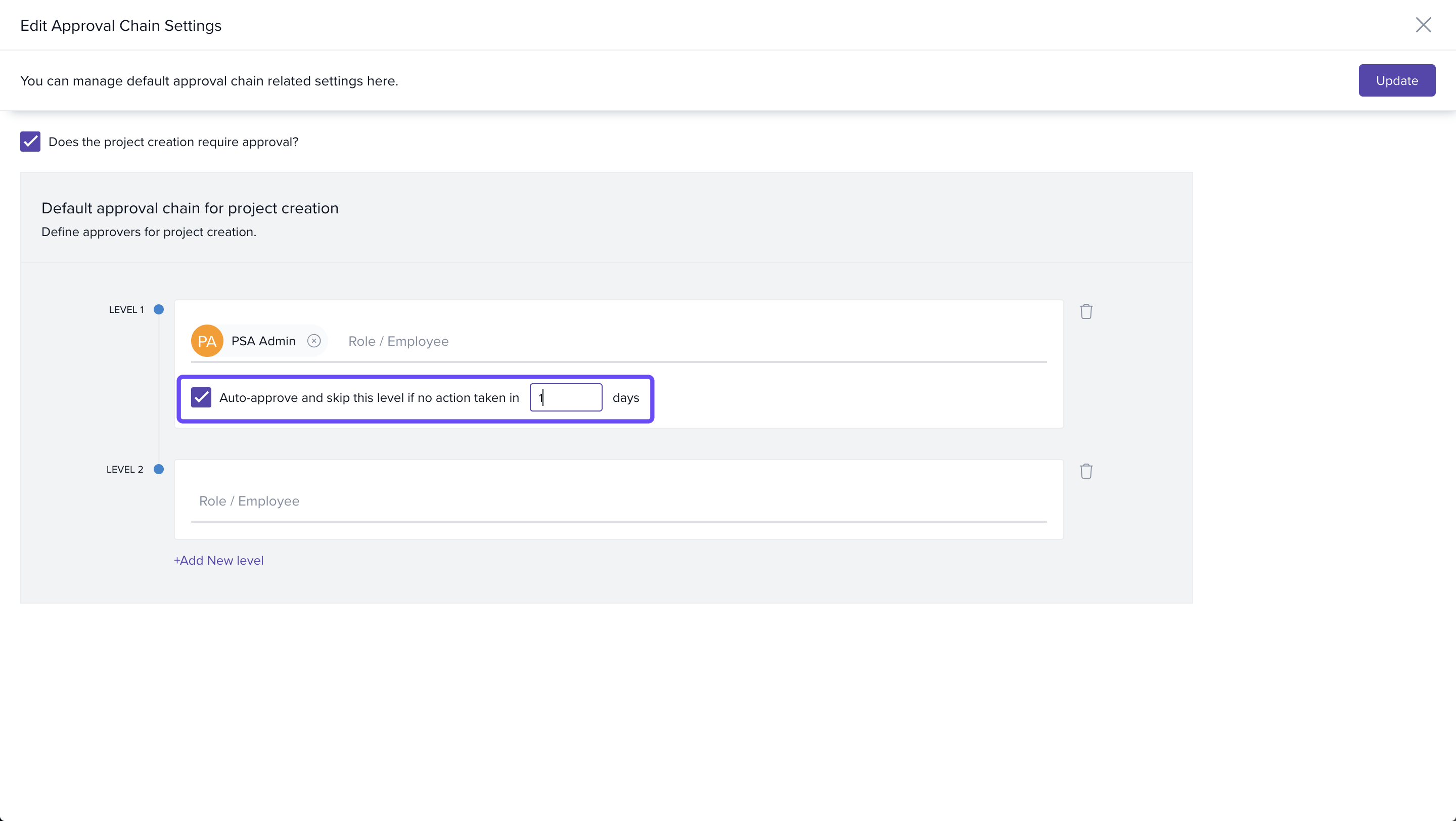This screenshot has height=821, width=1456.
Task: Toggle the Auto-approve and skip checkbox
Action: (201, 397)
